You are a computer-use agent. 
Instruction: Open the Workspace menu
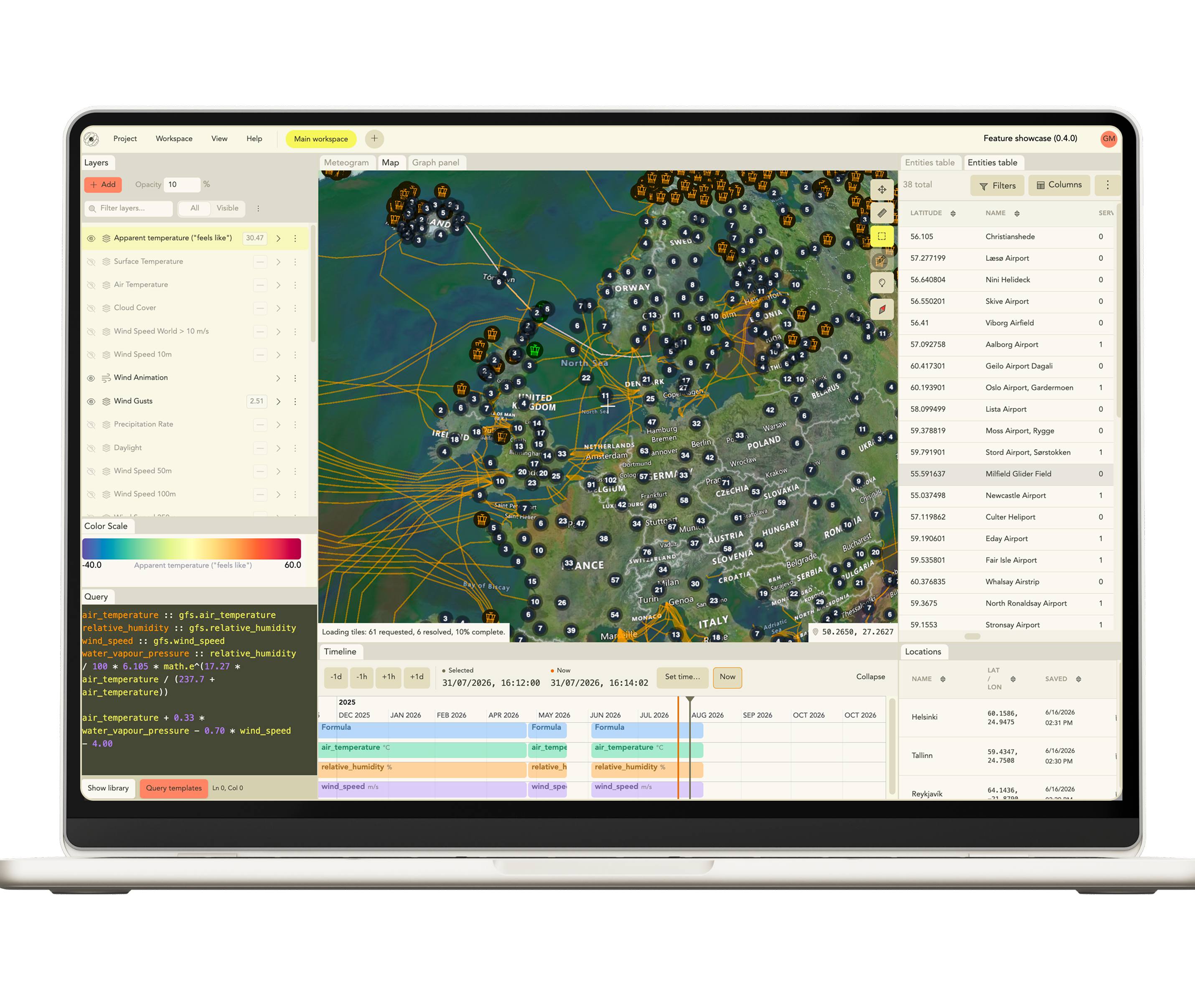coord(174,139)
